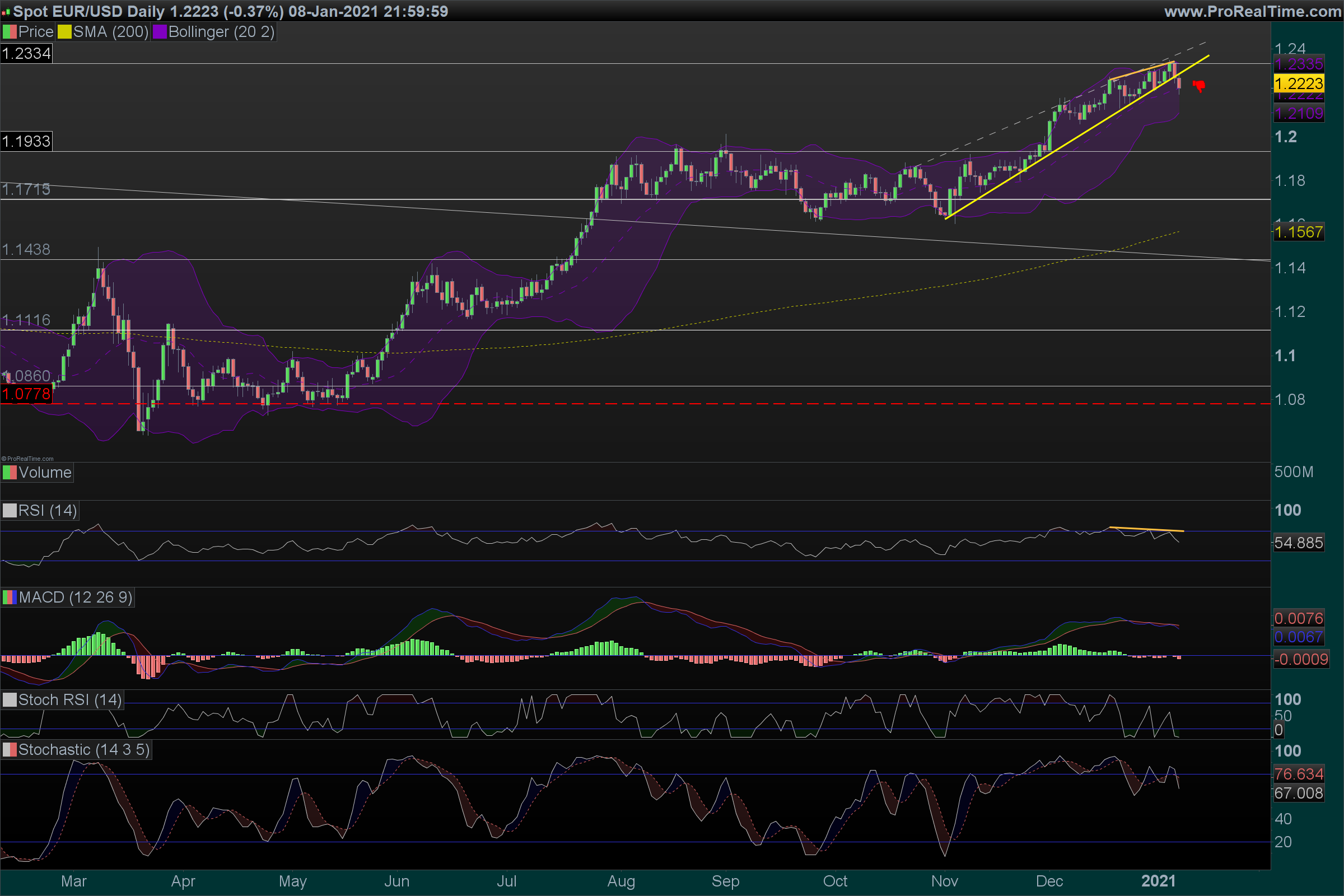Click the MACD (12 26 9) legend icon

pyautogui.click(x=10, y=598)
